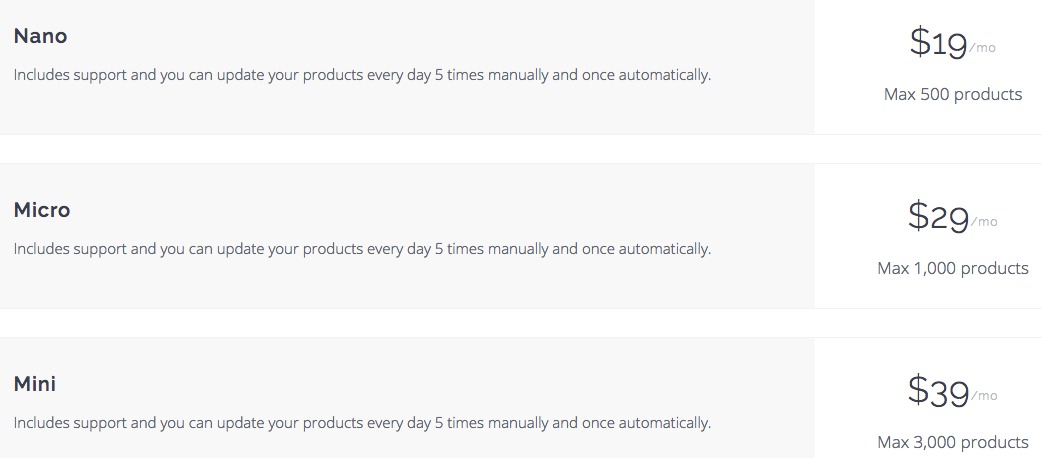Click the Max 1,000 products text

click(x=953, y=269)
